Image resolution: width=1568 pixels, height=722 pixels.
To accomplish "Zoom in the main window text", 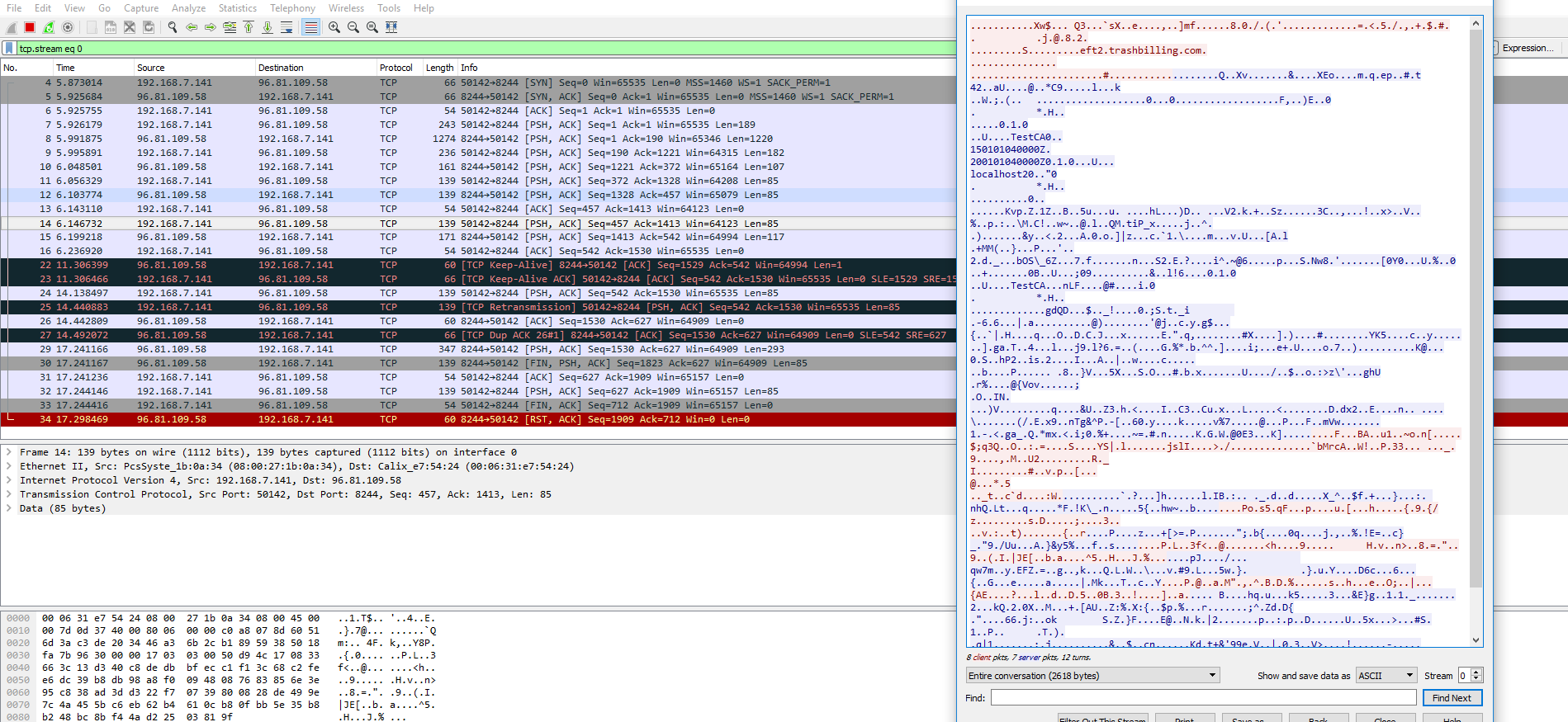I will click(334, 27).
